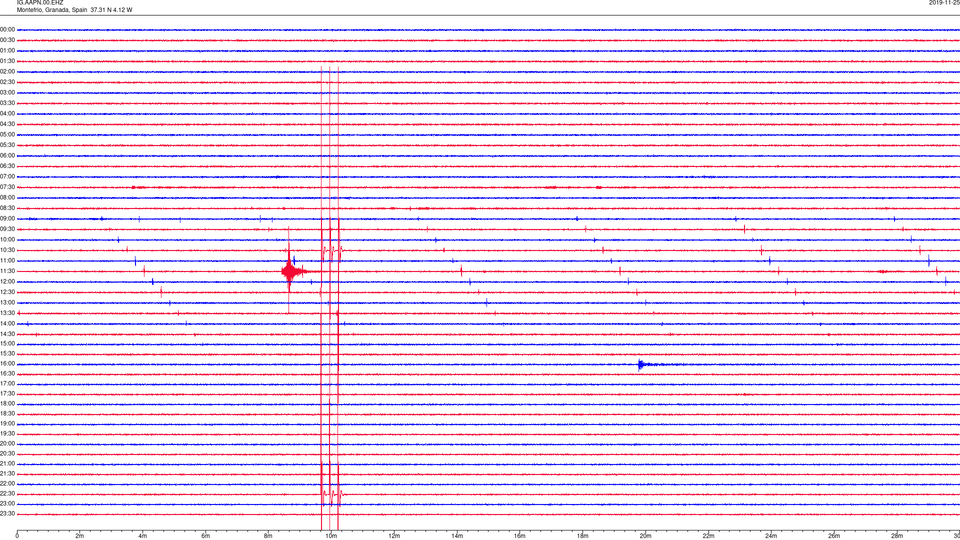
Task: Select the 12:00 row label
Action: pos(7,282)
